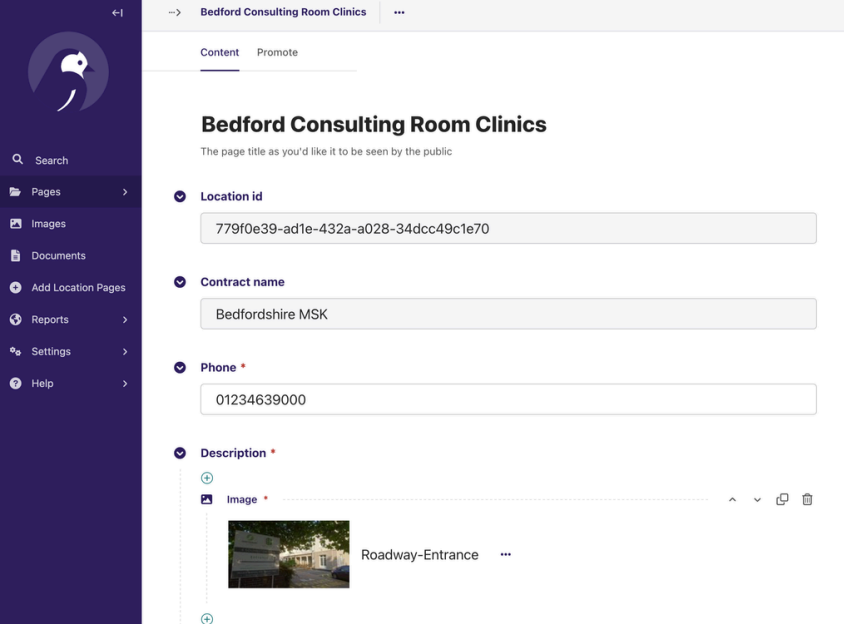Collapse the sidebar with arrow icon
Screen dimensions: 844x624
117,13
